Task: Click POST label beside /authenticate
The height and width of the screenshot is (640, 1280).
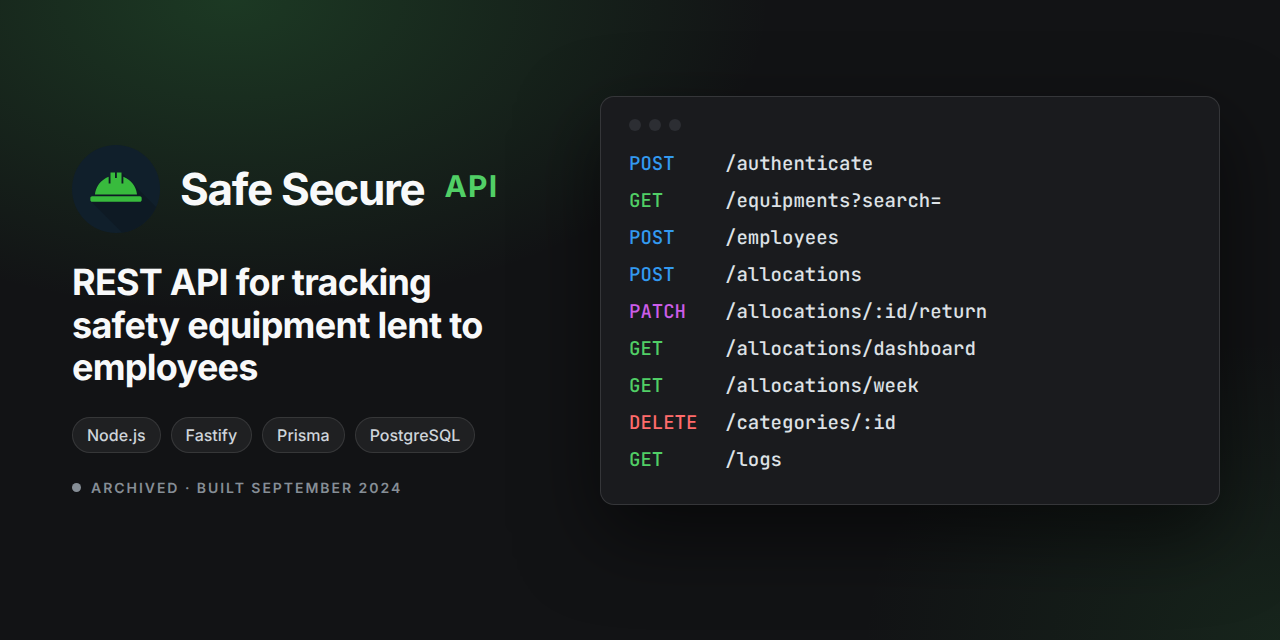Action: coord(652,163)
